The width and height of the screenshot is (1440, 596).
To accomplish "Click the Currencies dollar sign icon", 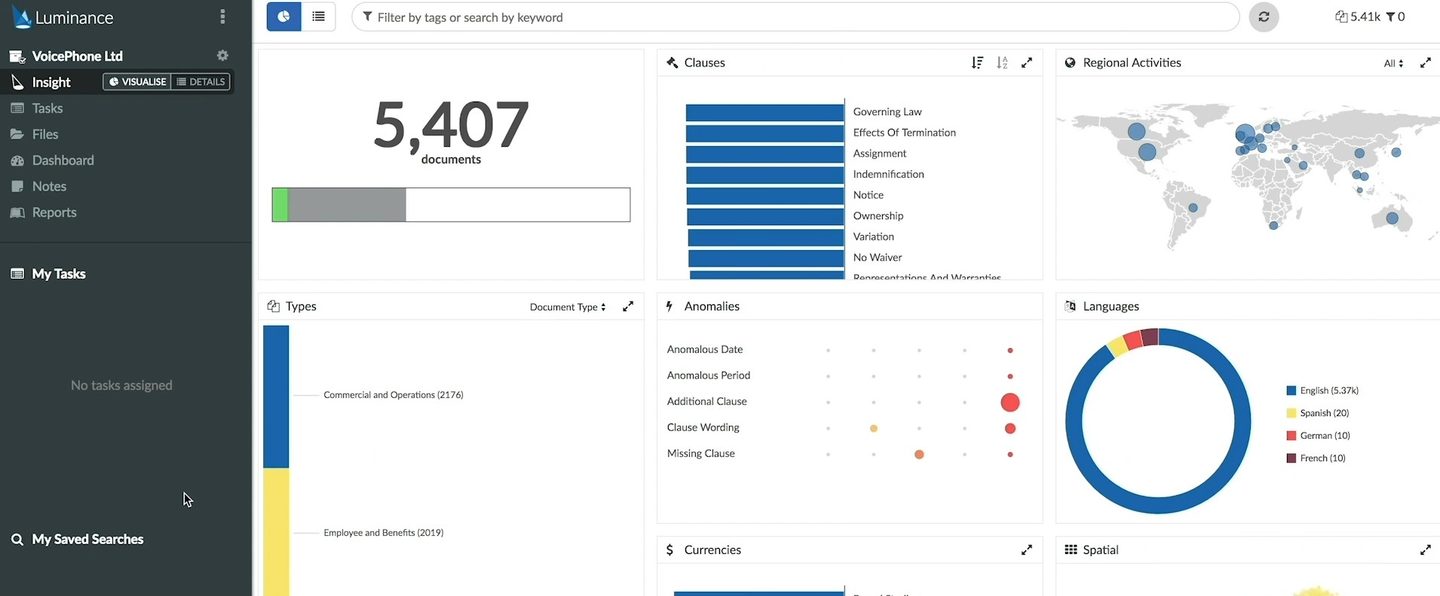I will [670, 550].
